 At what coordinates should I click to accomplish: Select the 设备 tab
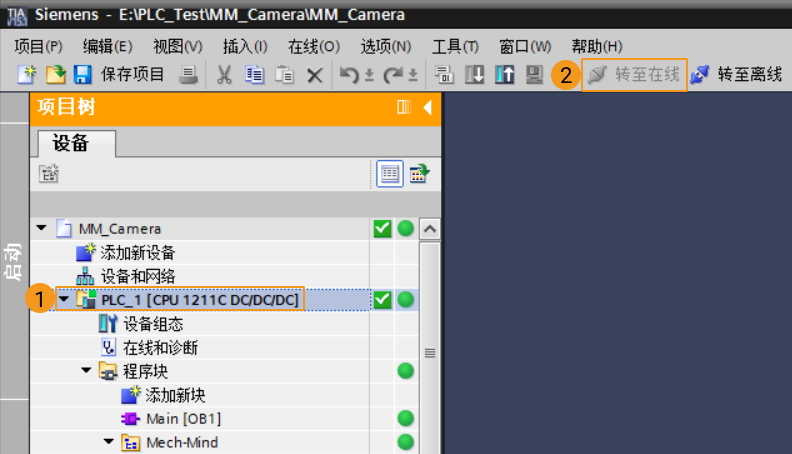76,143
